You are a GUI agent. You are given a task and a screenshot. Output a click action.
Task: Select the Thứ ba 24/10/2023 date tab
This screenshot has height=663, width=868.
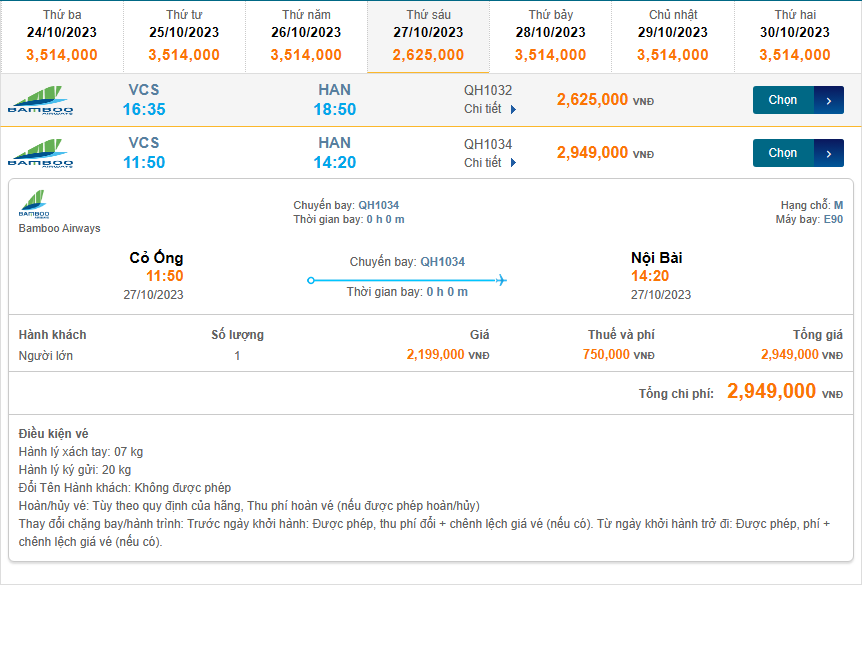point(62,36)
